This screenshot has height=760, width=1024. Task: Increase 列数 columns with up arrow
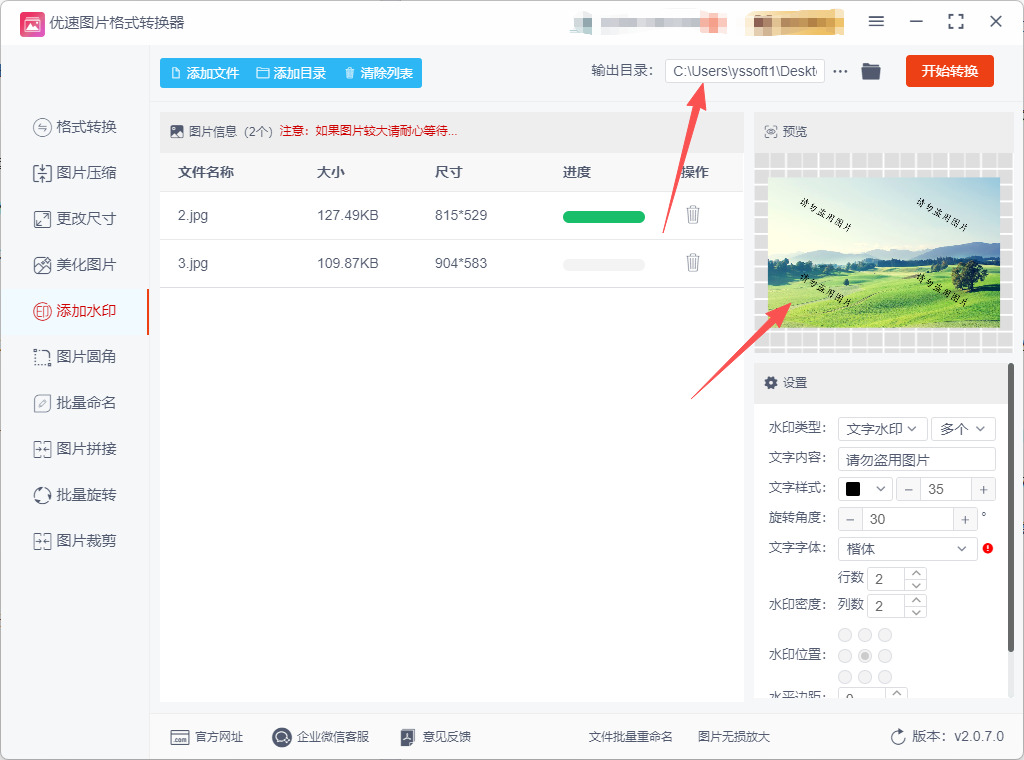coord(916,600)
